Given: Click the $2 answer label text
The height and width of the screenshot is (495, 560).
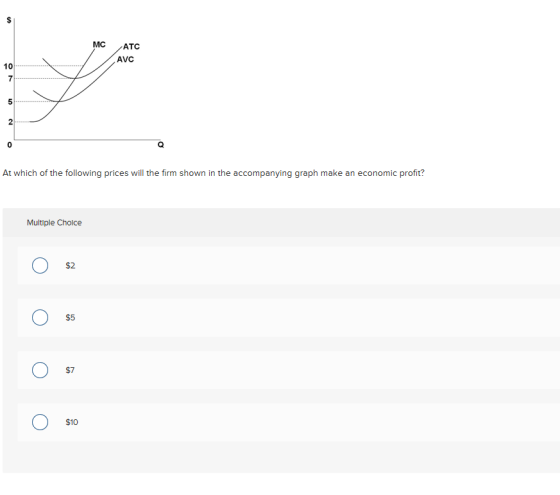Looking at the screenshot, I should click(70, 266).
